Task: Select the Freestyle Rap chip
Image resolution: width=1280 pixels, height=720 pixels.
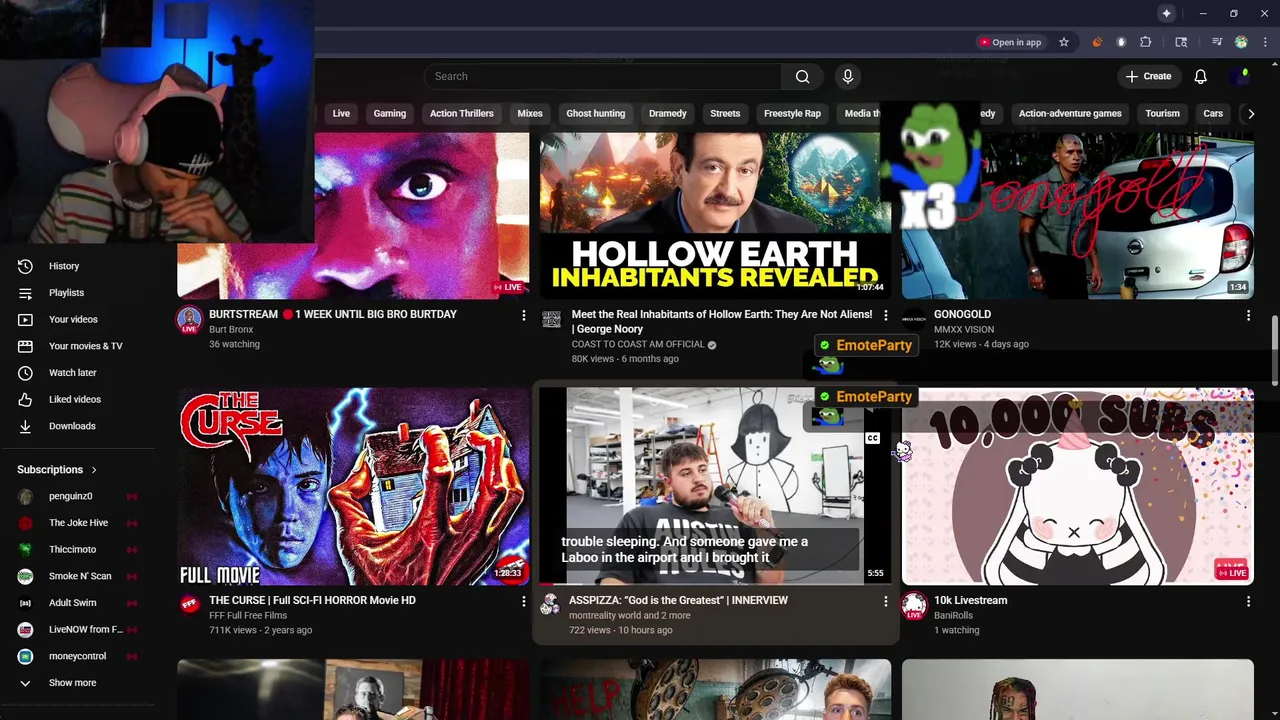Action: [792, 114]
